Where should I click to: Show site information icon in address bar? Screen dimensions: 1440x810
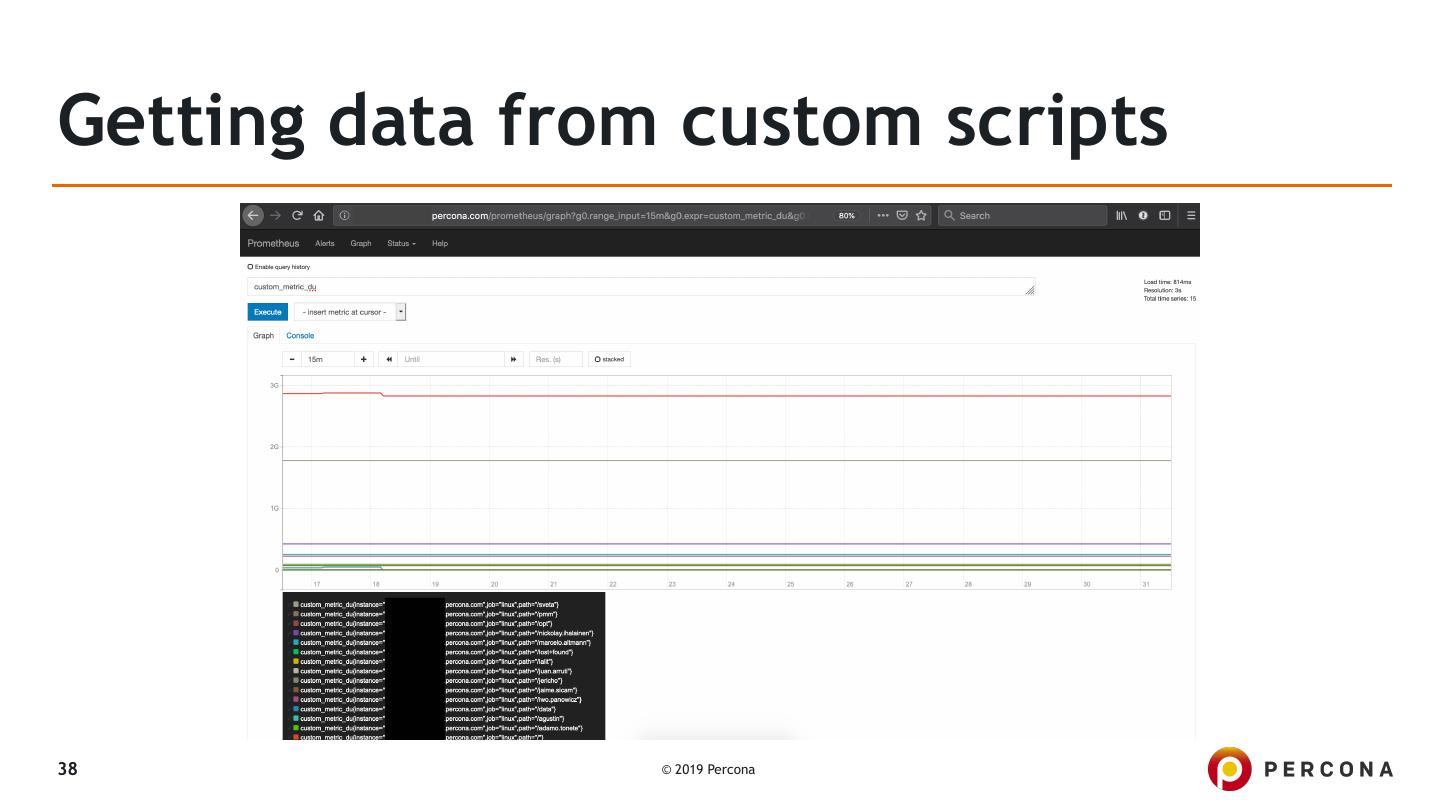coord(344,215)
